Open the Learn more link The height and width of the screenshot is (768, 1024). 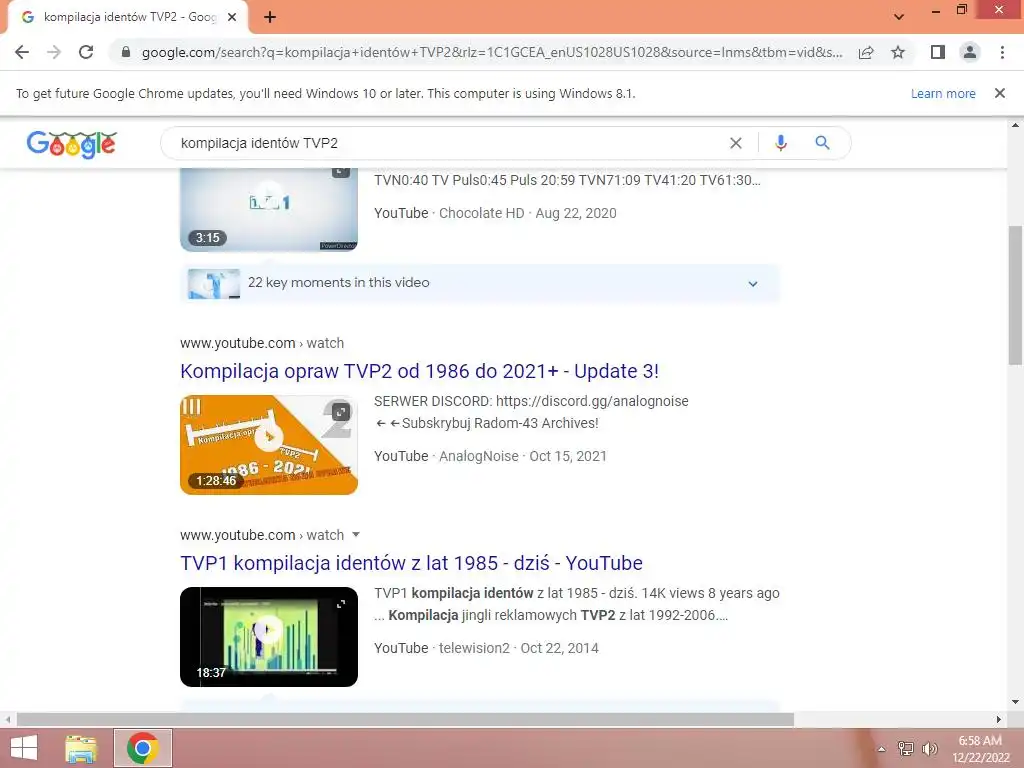tap(943, 93)
